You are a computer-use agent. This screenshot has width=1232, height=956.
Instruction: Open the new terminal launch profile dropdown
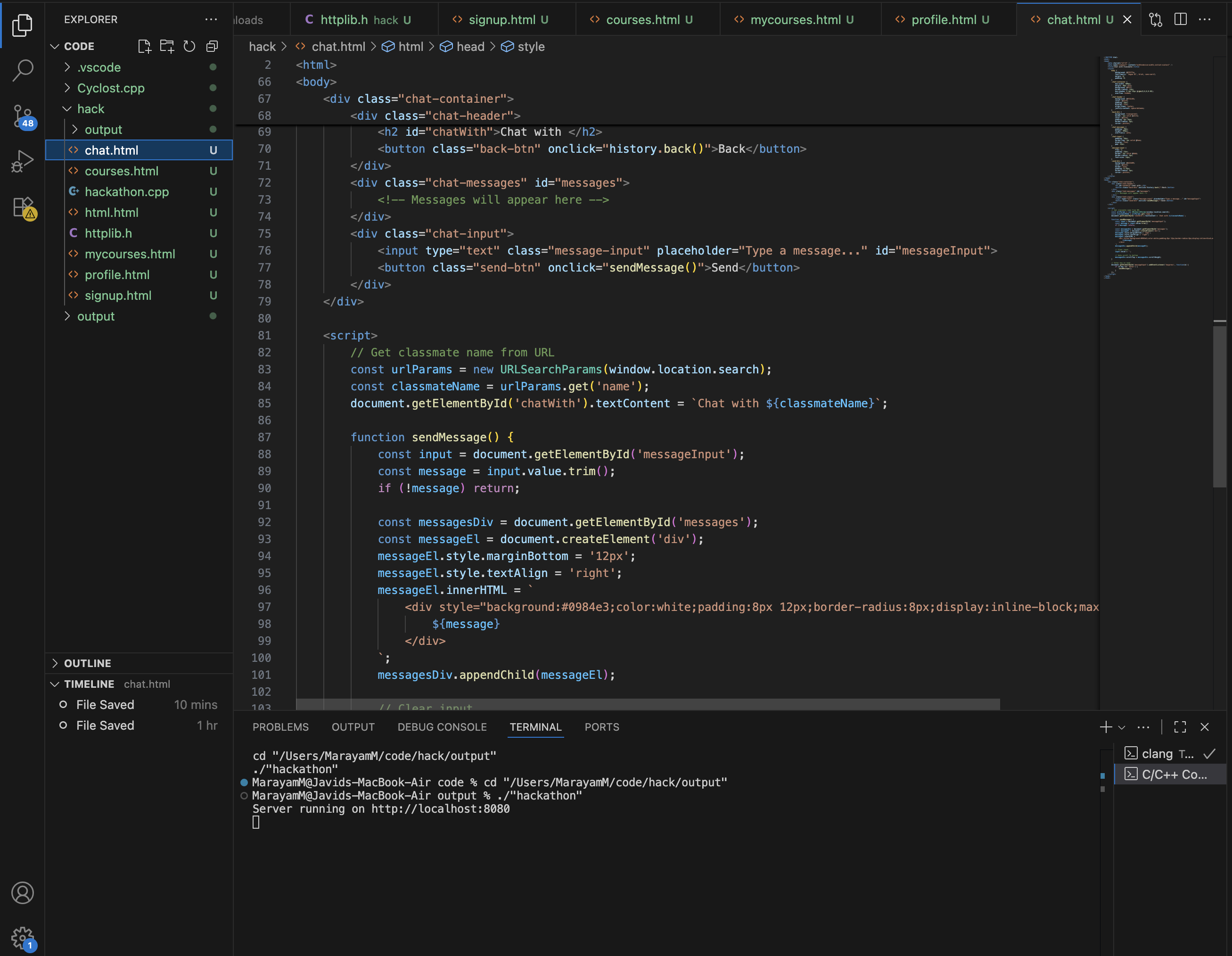(x=1121, y=727)
